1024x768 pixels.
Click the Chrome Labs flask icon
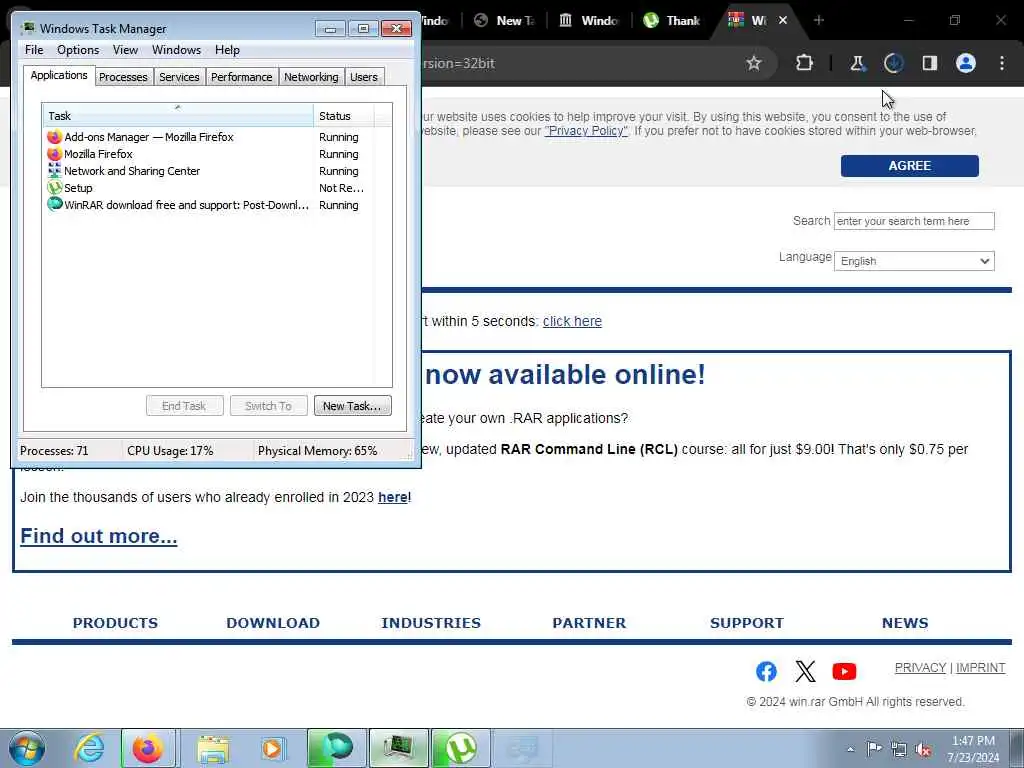(x=857, y=63)
